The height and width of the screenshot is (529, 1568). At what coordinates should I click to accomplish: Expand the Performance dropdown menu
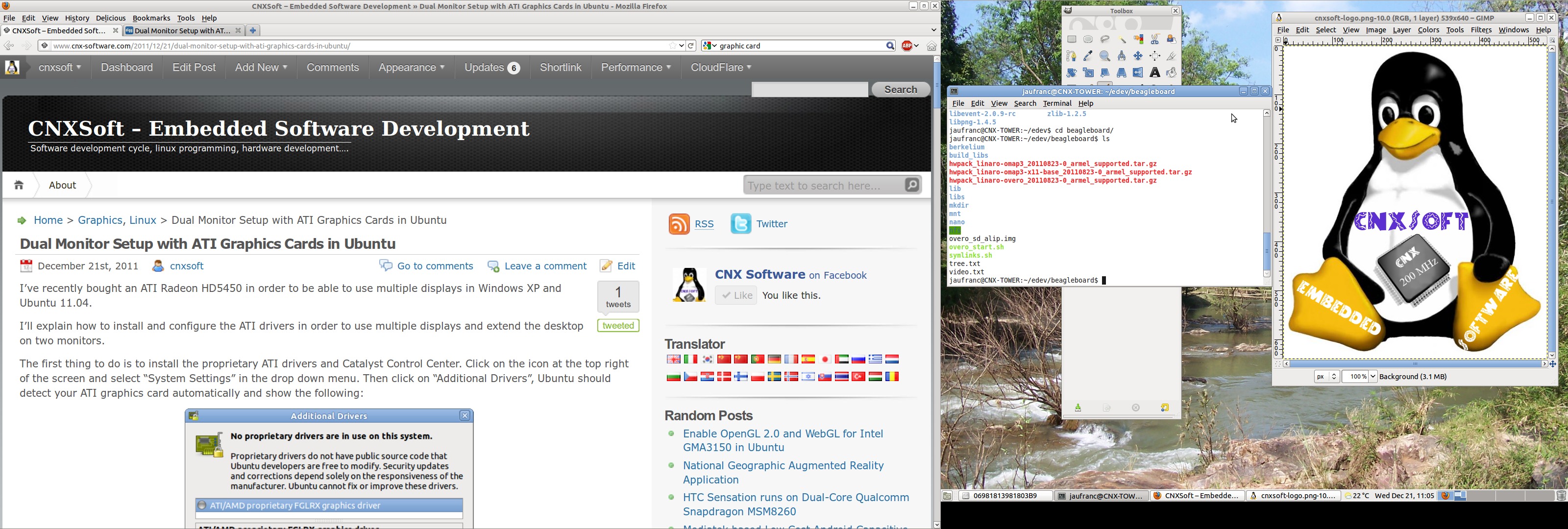click(x=636, y=68)
